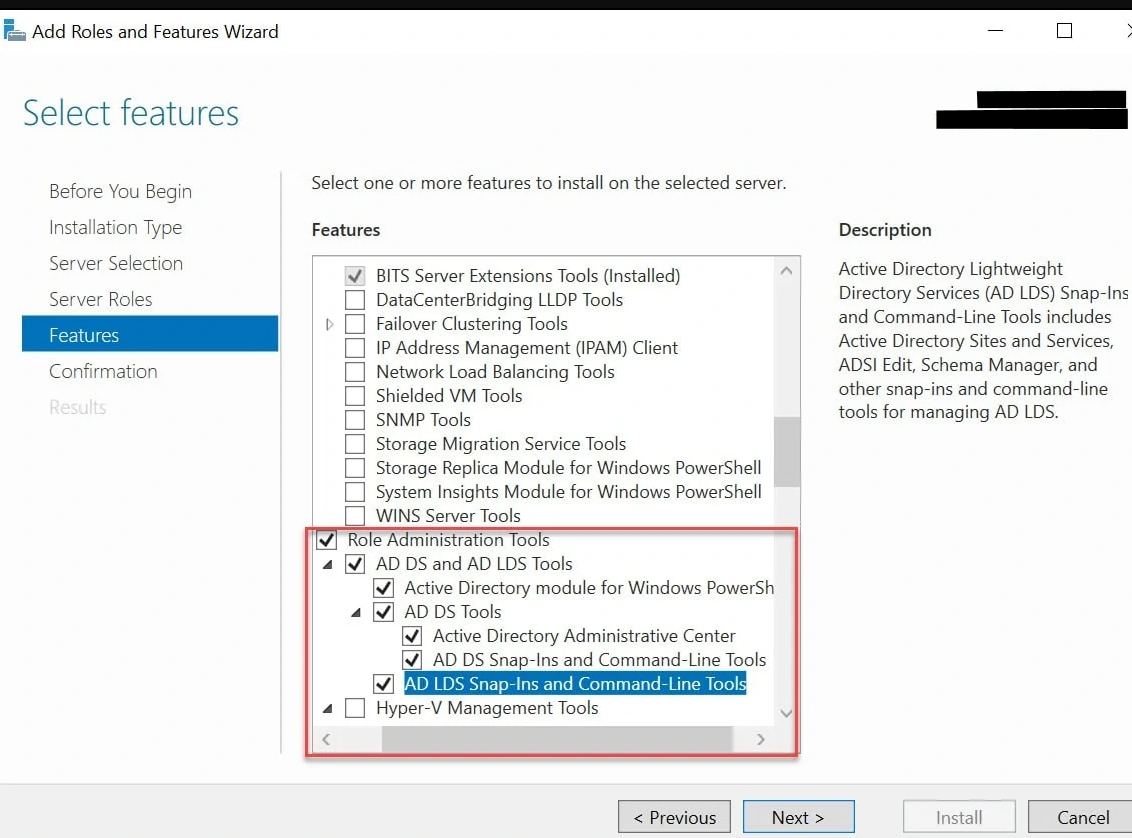Click the up arrow of features scrollbar
Screen dimensions: 1132x838
pos(786,271)
